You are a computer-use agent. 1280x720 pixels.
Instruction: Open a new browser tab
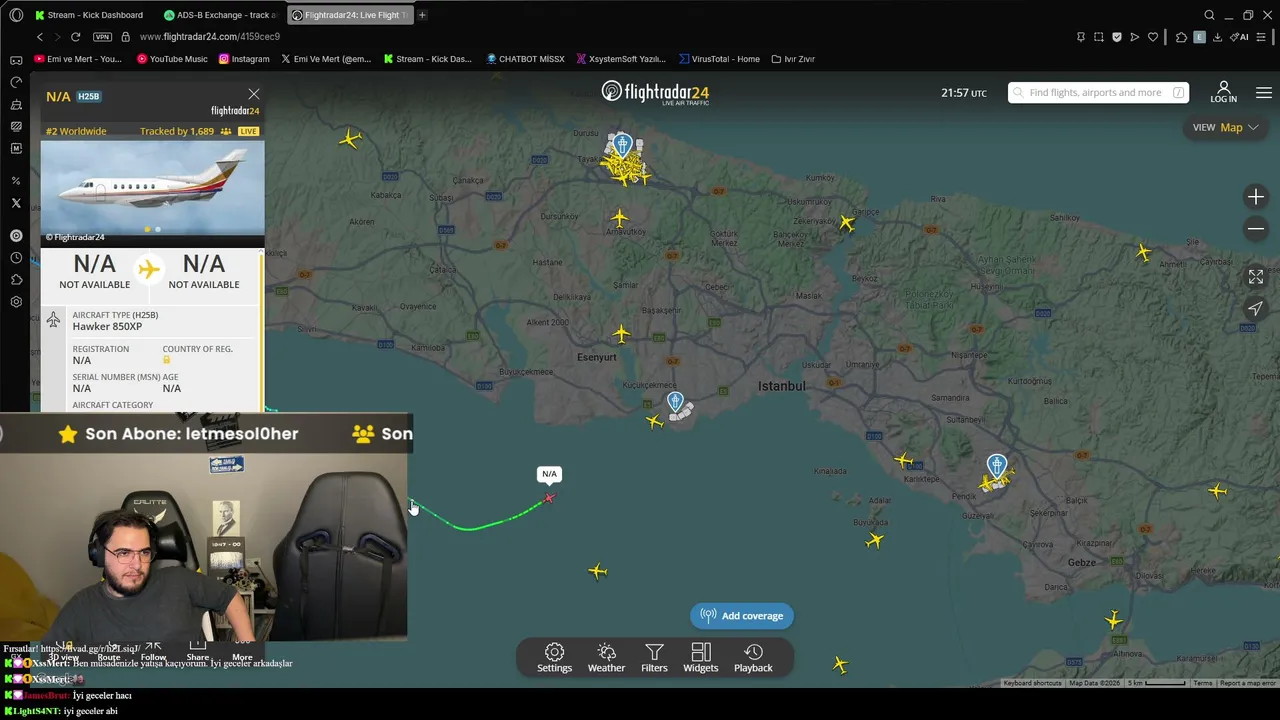422,15
